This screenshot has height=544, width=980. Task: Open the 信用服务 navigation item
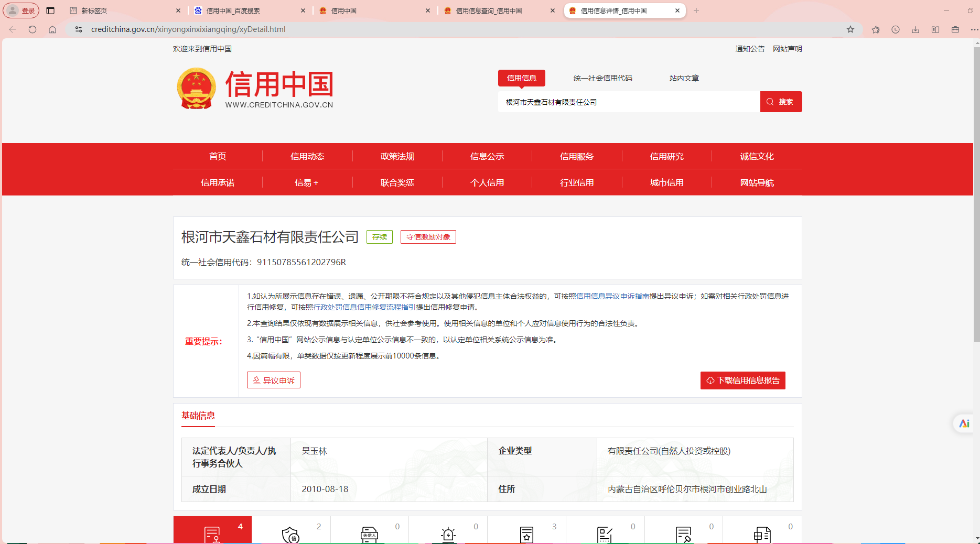click(576, 156)
